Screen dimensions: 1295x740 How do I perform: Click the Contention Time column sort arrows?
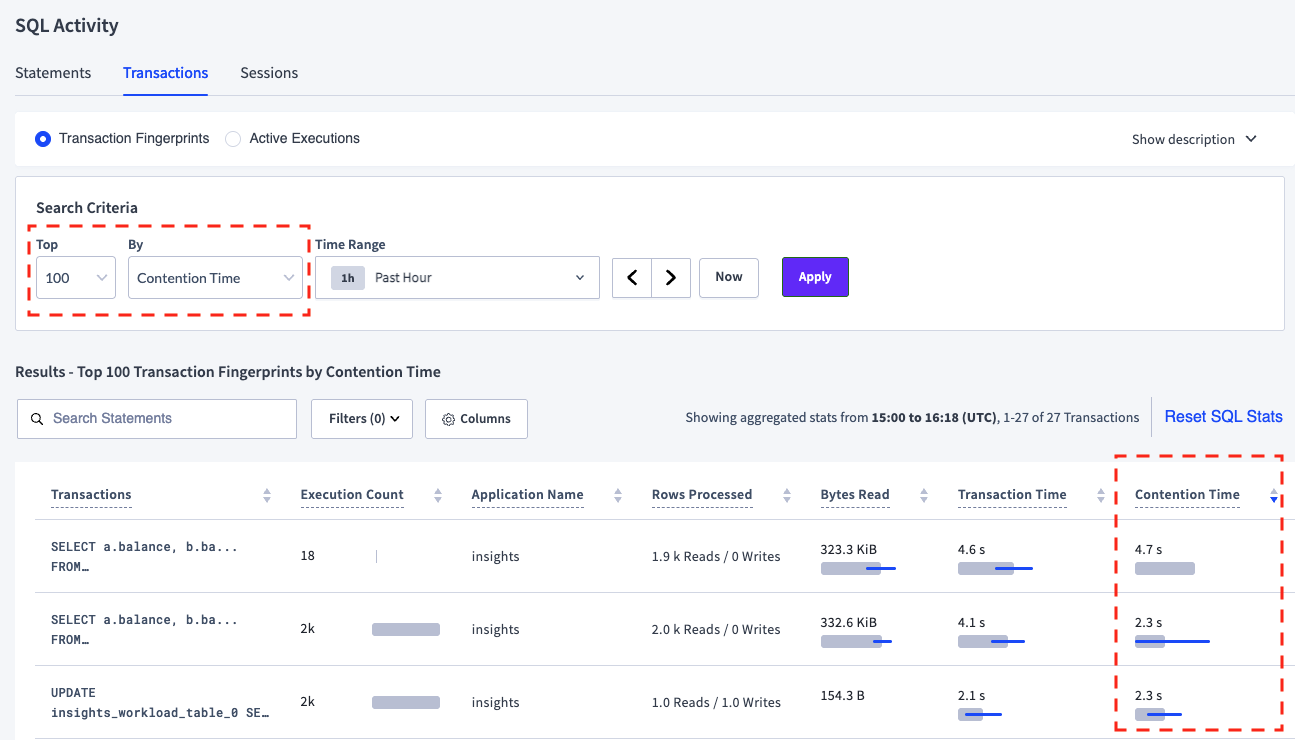point(1272,494)
